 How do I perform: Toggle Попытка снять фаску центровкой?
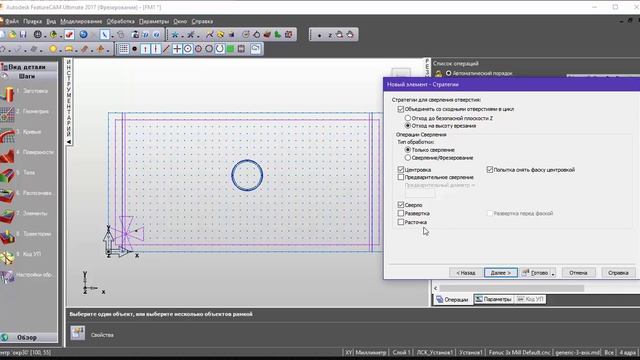click(x=489, y=169)
